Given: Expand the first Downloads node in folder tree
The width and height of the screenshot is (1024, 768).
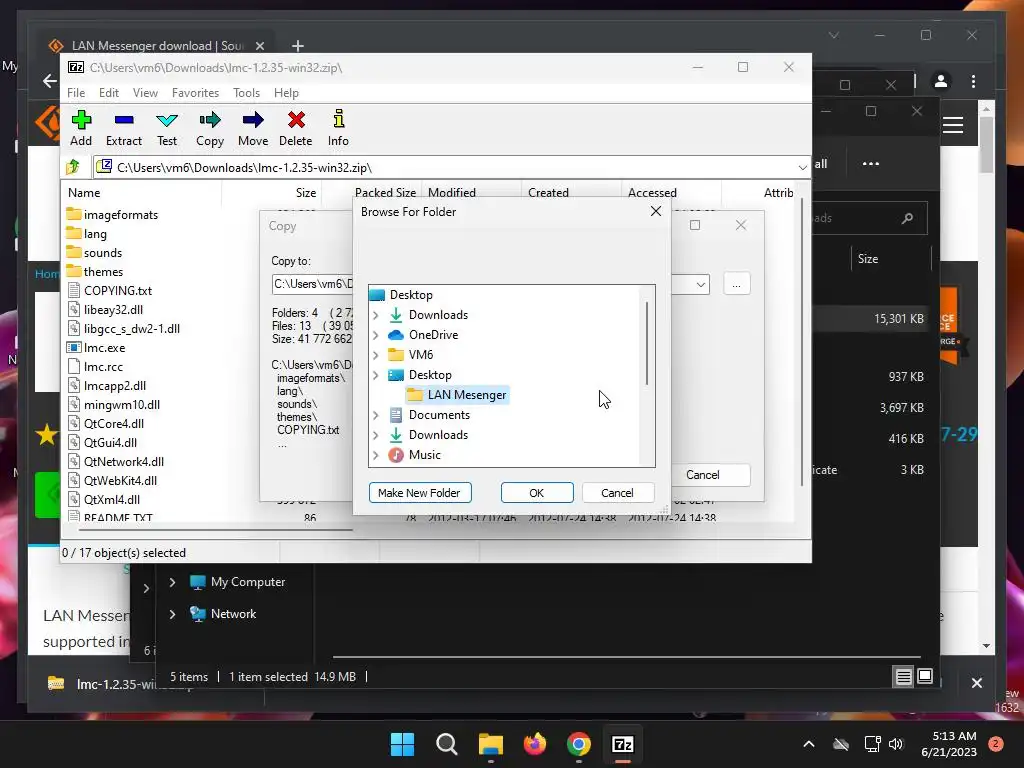Looking at the screenshot, I should click(376, 315).
